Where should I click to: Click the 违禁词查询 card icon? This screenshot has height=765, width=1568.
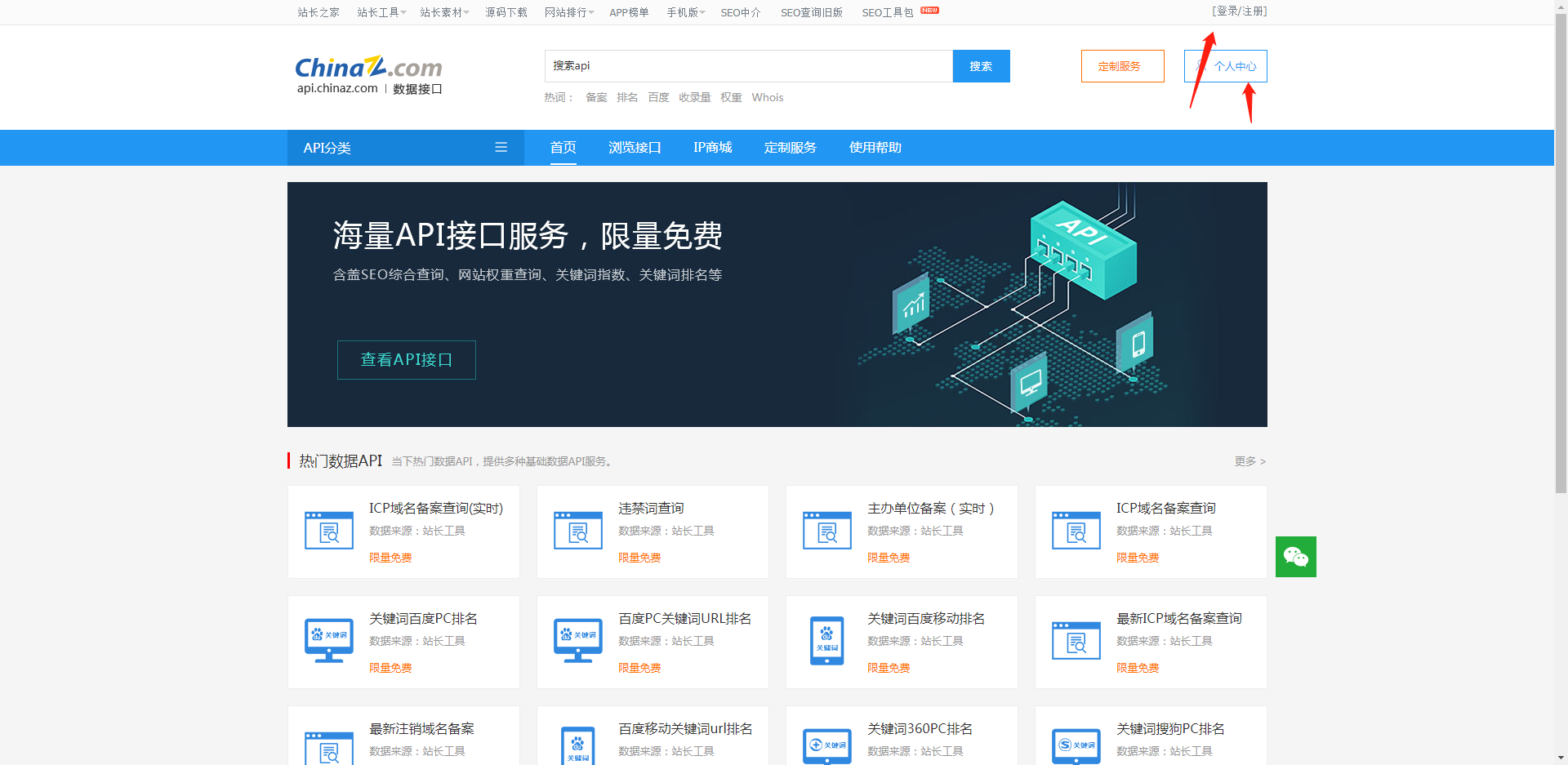coord(578,531)
